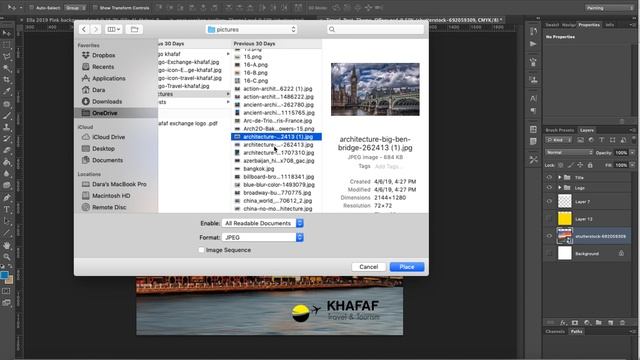Switch to the Paths tab
This screenshot has height=360, width=640.
click(x=576, y=331)
